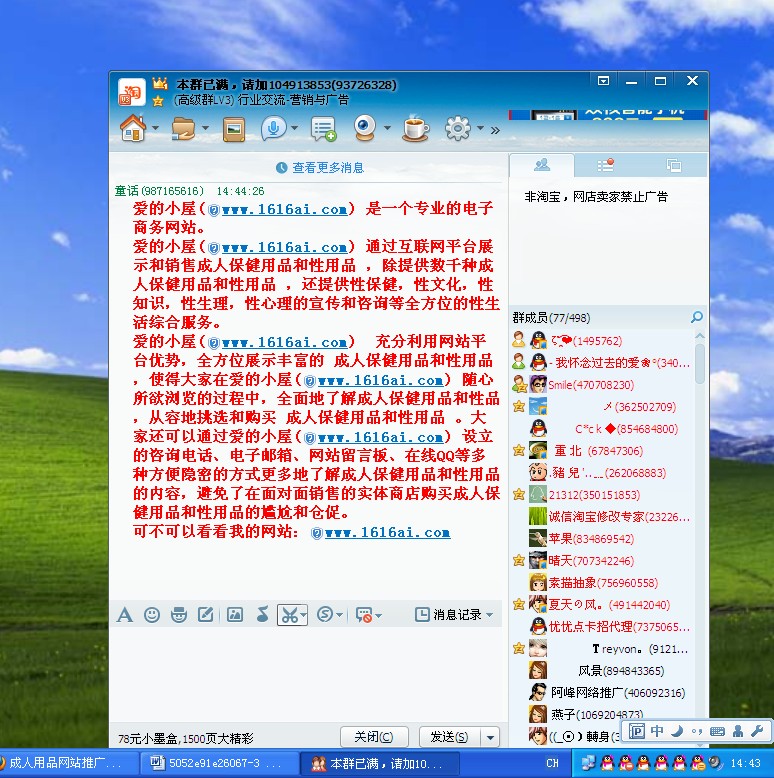The height and width of the screenshot is (778, 774).
Task: Open font style letter A icon
Action: point(125,615)
